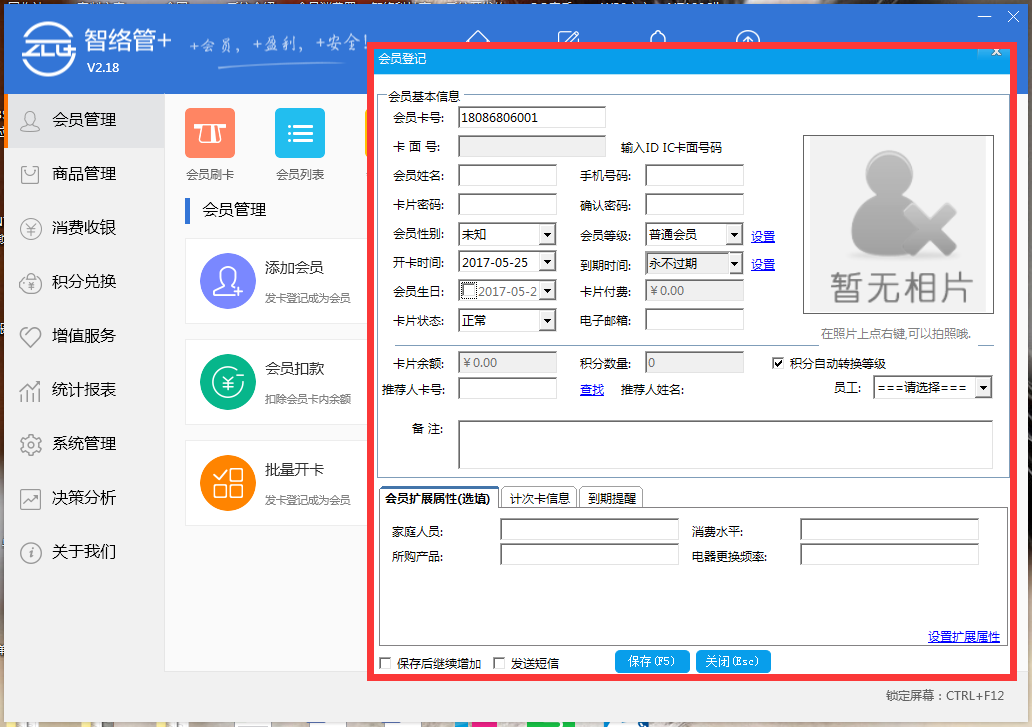
Task: Open the 设置扩展属性 link
Action: click(x=962, y=636)
